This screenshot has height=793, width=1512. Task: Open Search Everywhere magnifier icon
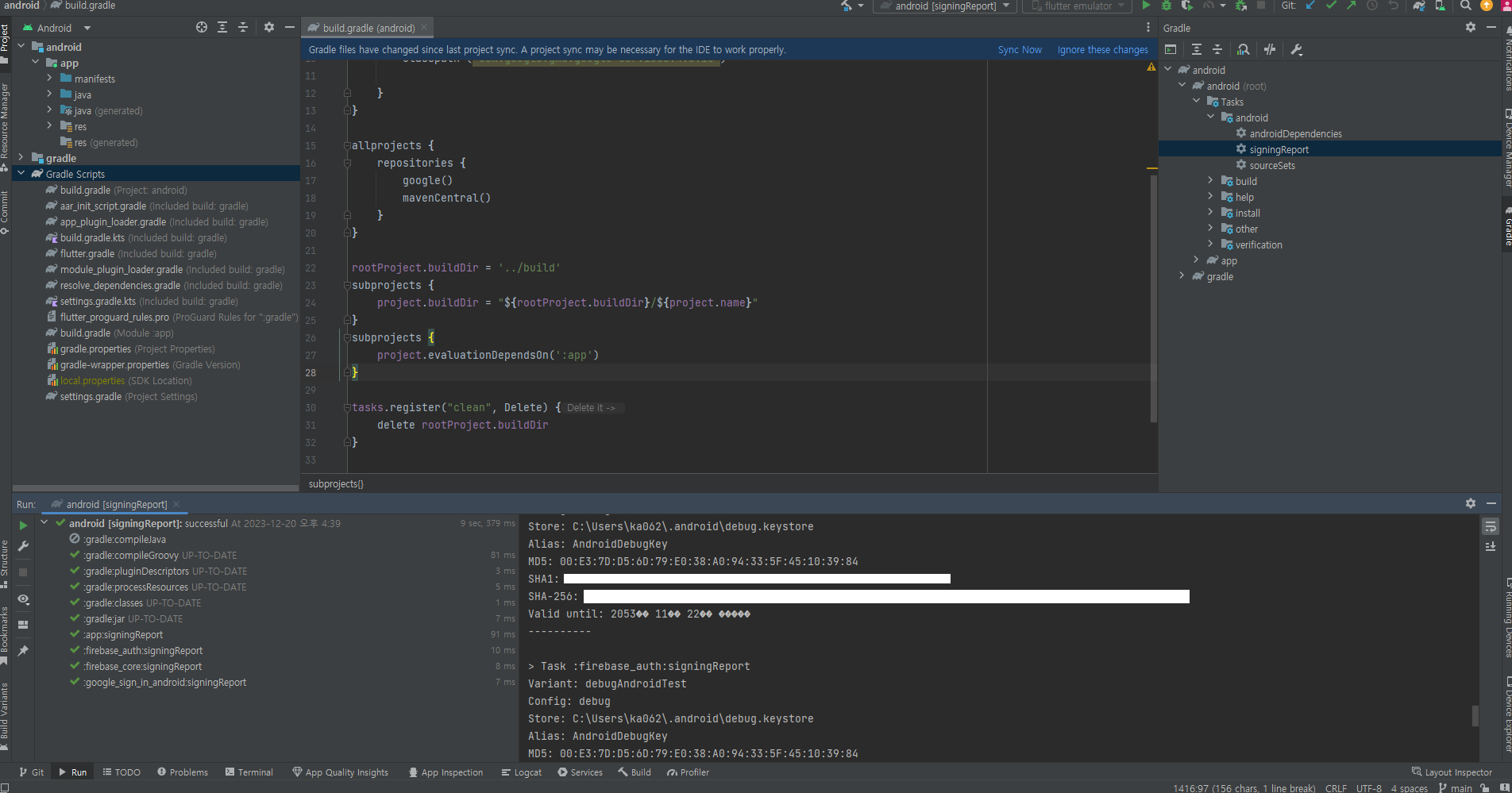pyautogui.click(x=1466, y=6)
